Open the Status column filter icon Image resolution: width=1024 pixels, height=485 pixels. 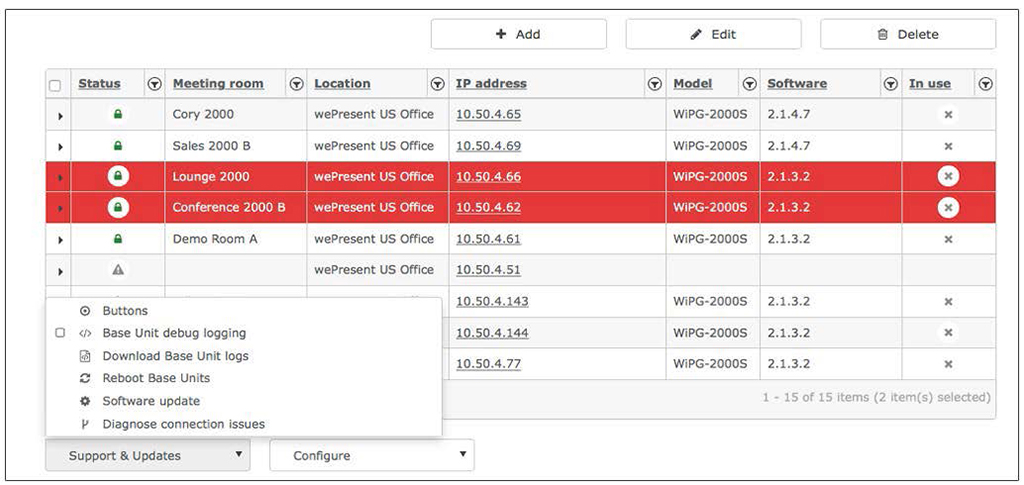[x=154, y=84]
